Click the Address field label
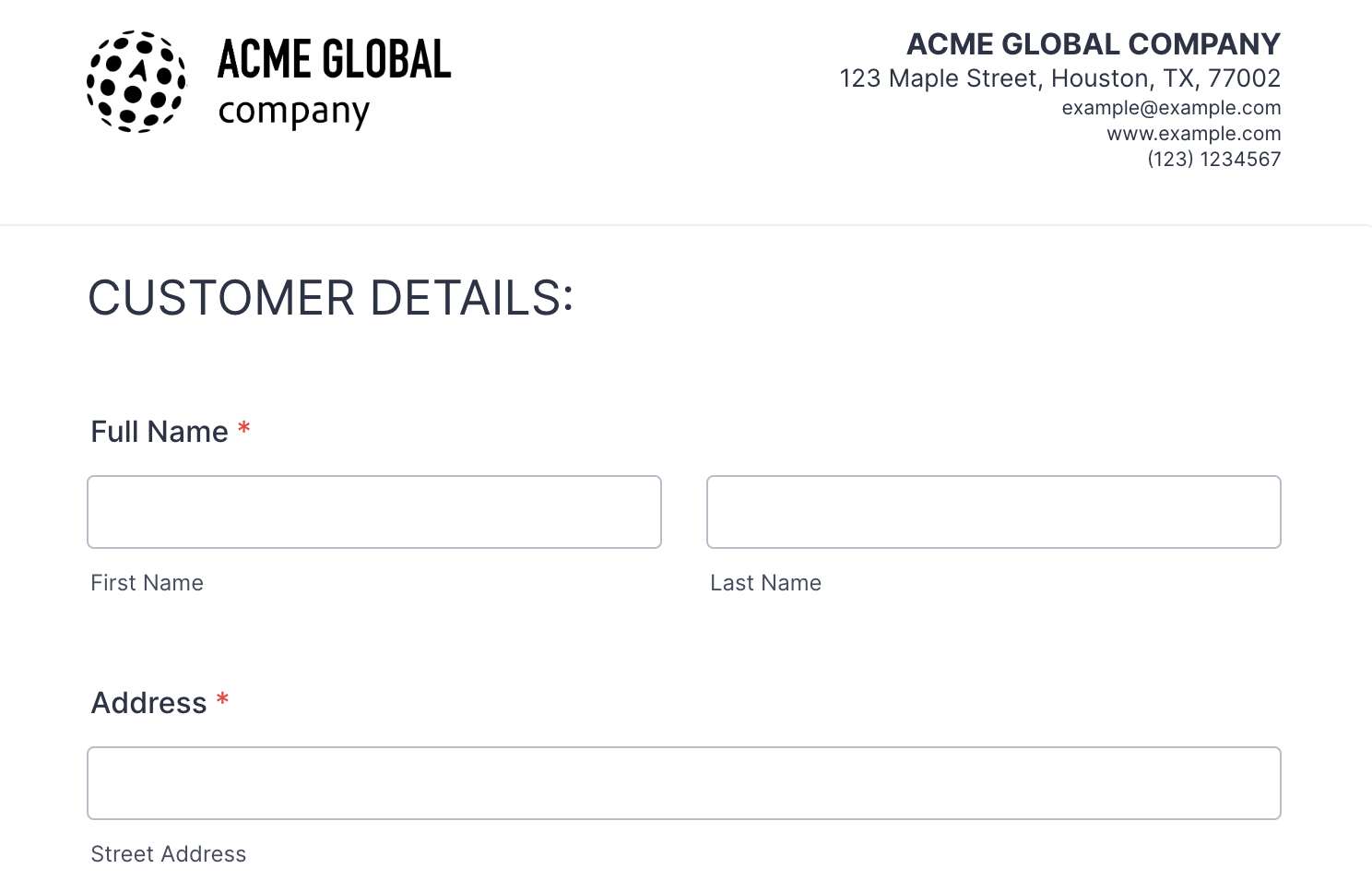The width and height of the screenshot is (1372, 893). coord(149,703)
